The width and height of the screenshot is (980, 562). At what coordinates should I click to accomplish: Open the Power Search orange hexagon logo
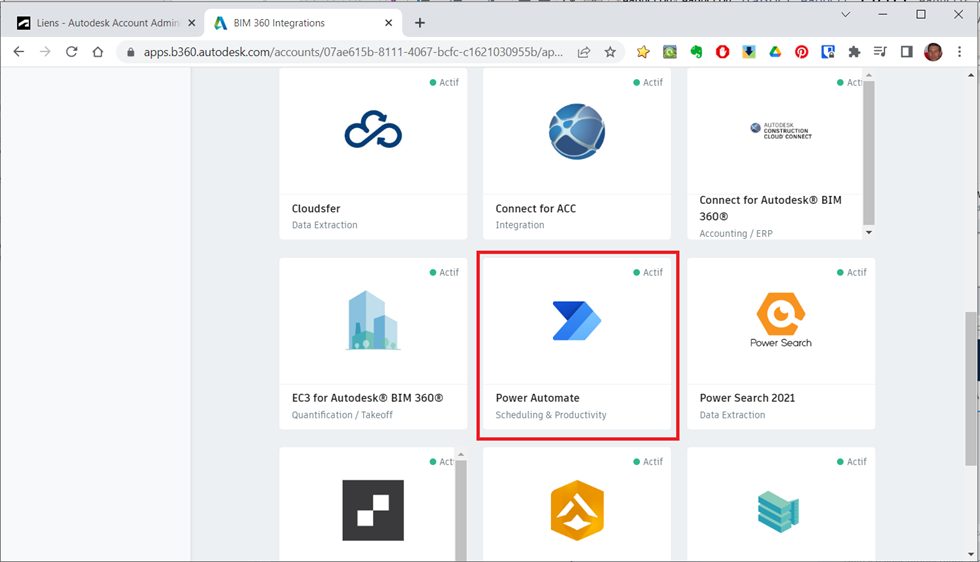point(781,320)
